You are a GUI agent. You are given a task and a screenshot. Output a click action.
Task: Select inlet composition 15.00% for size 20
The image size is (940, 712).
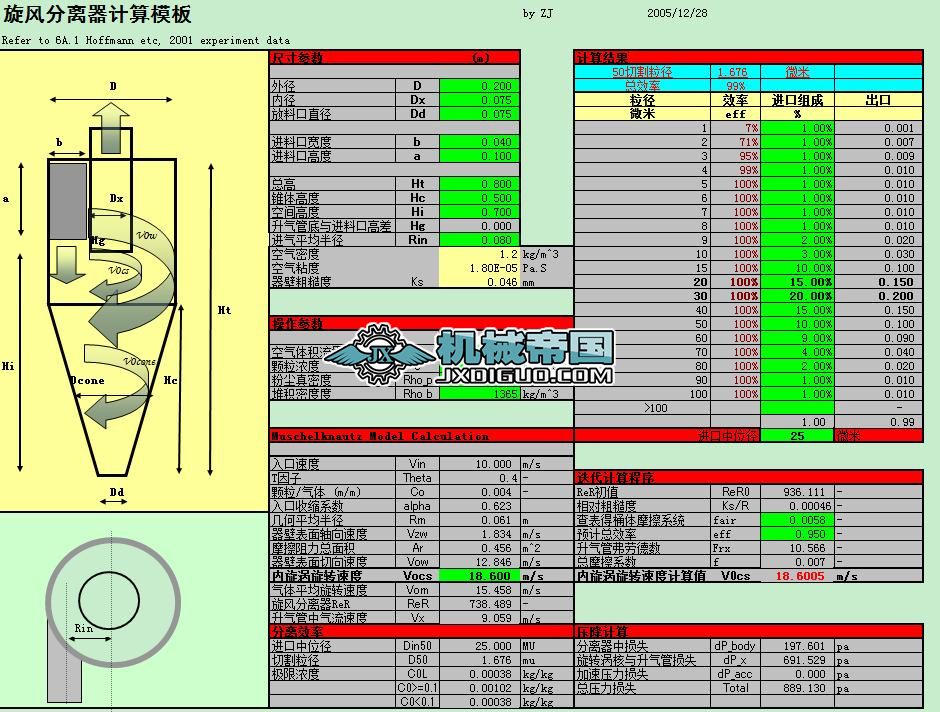point(797,282)
